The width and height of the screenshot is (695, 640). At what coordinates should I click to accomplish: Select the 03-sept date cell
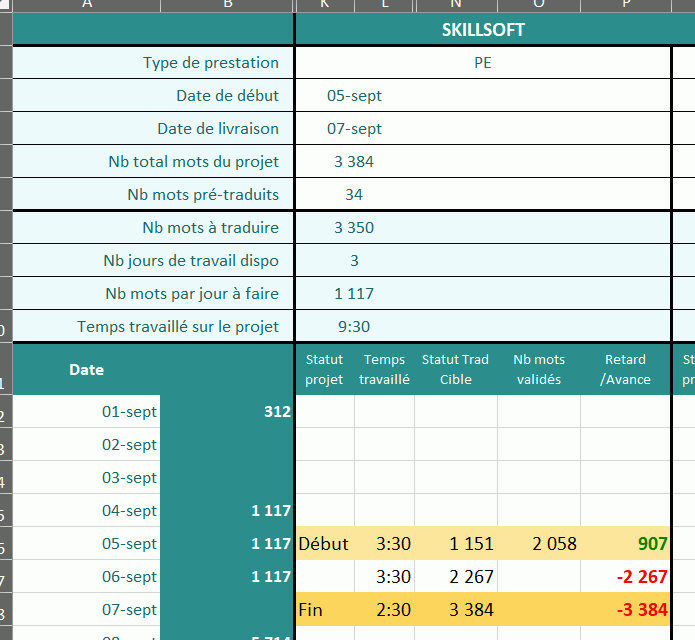[86, 477]
